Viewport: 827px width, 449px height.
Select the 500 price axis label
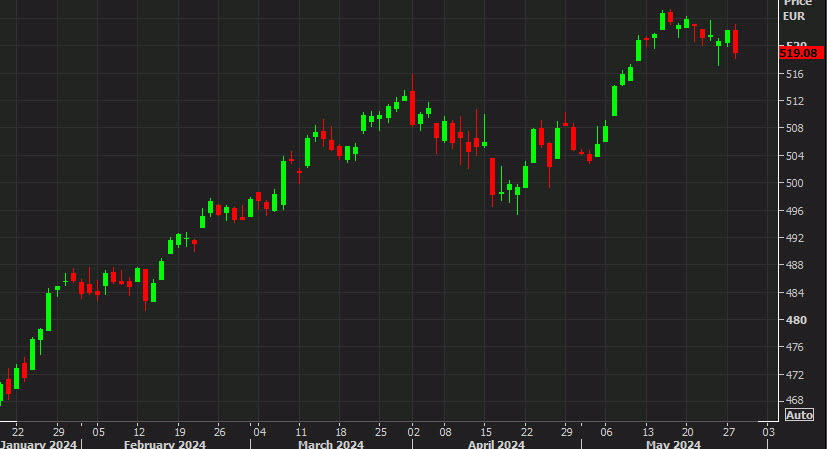[794, 183]
